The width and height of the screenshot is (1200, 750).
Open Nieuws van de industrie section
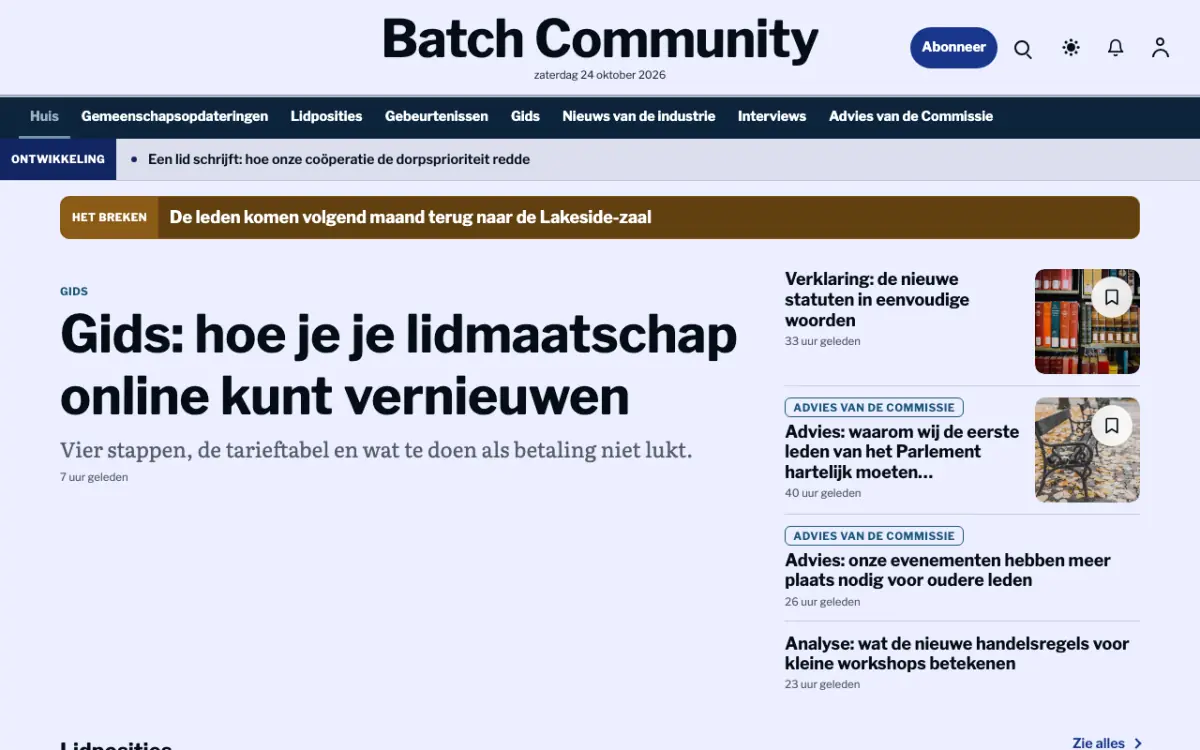coord(639,116)
